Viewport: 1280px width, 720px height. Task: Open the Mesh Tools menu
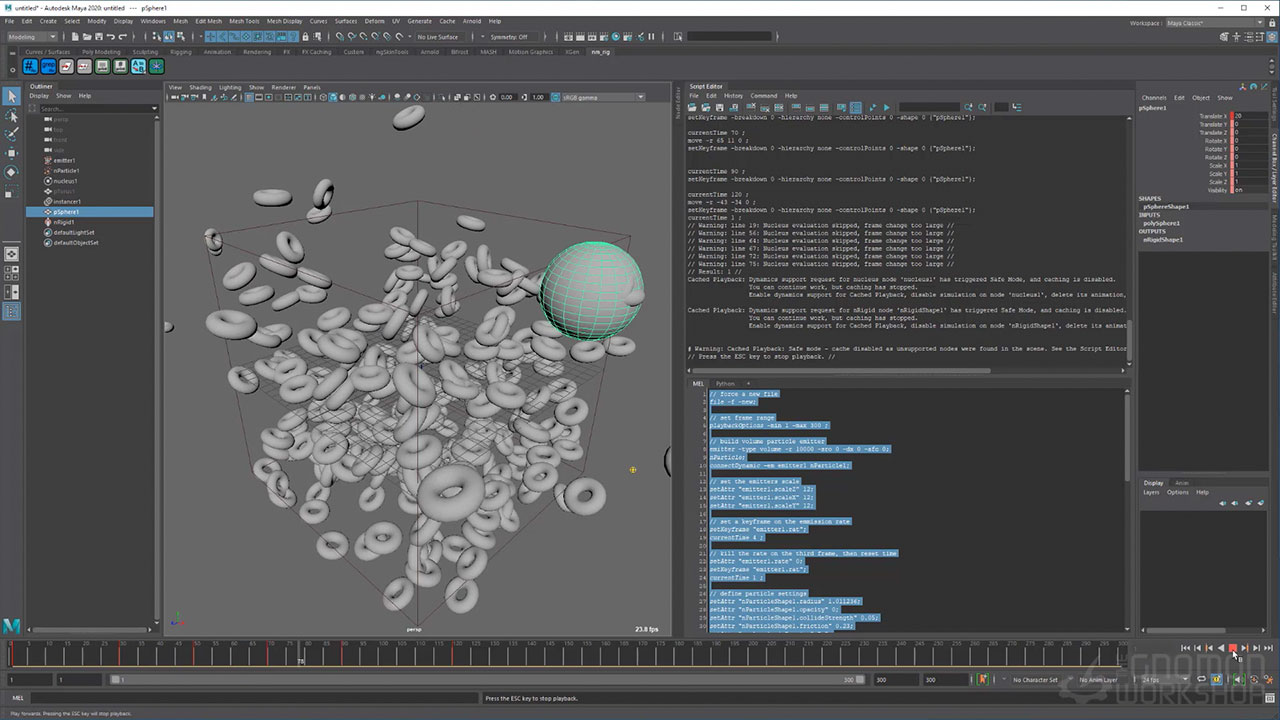pos(244,20)
